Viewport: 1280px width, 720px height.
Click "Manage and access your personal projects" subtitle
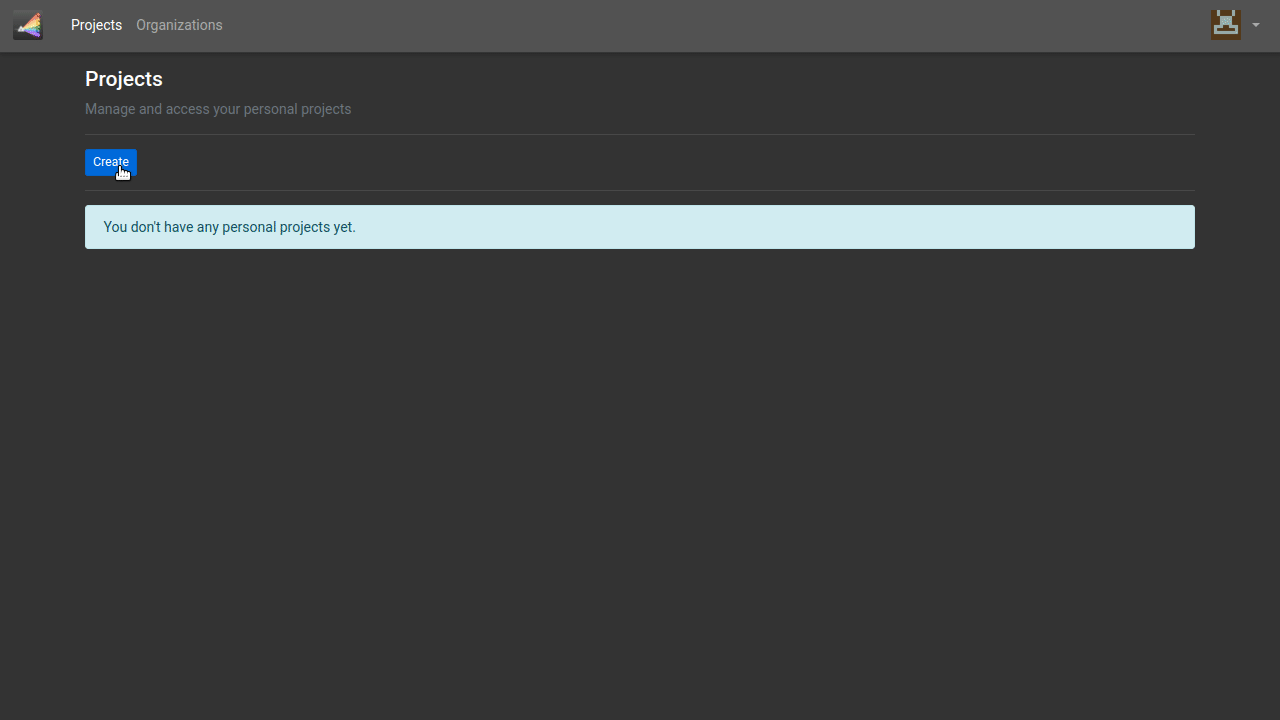[218, 109]
